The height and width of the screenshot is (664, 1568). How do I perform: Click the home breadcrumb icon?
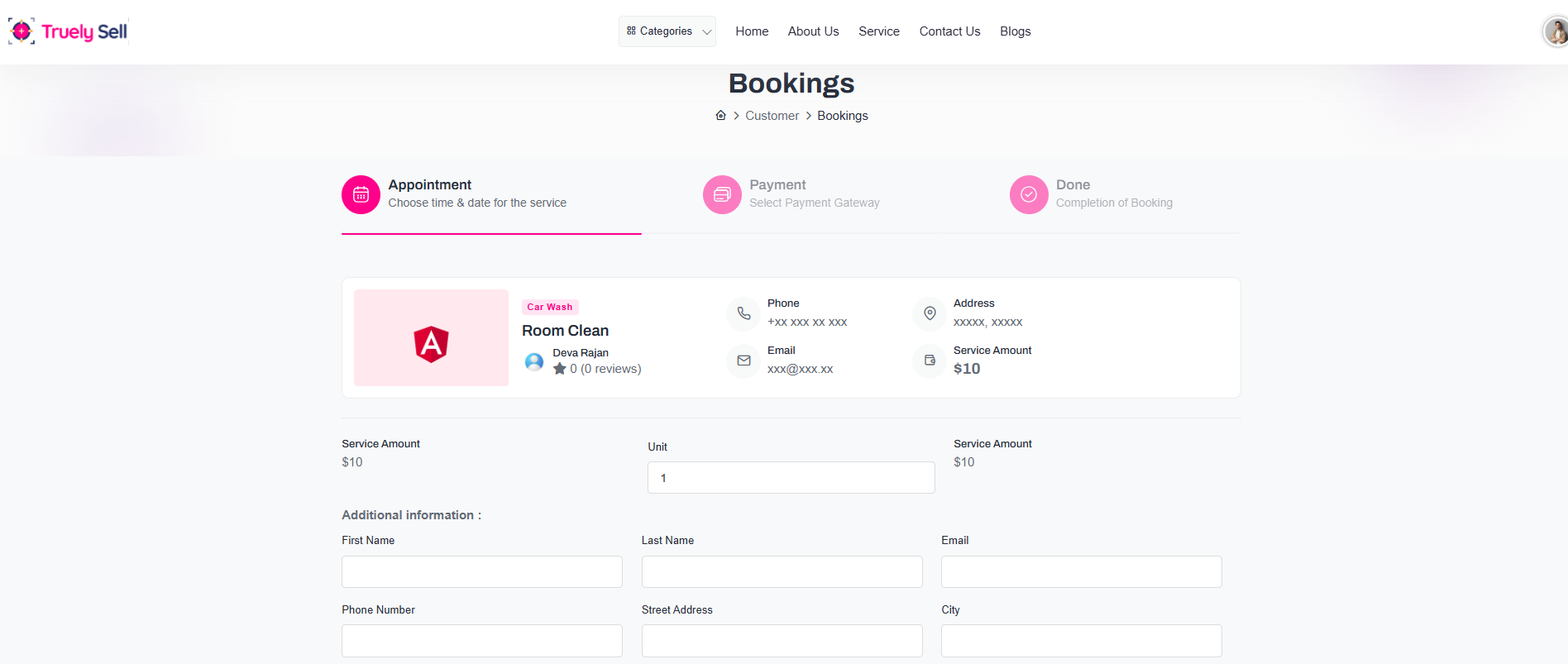(x=720, y=116)
